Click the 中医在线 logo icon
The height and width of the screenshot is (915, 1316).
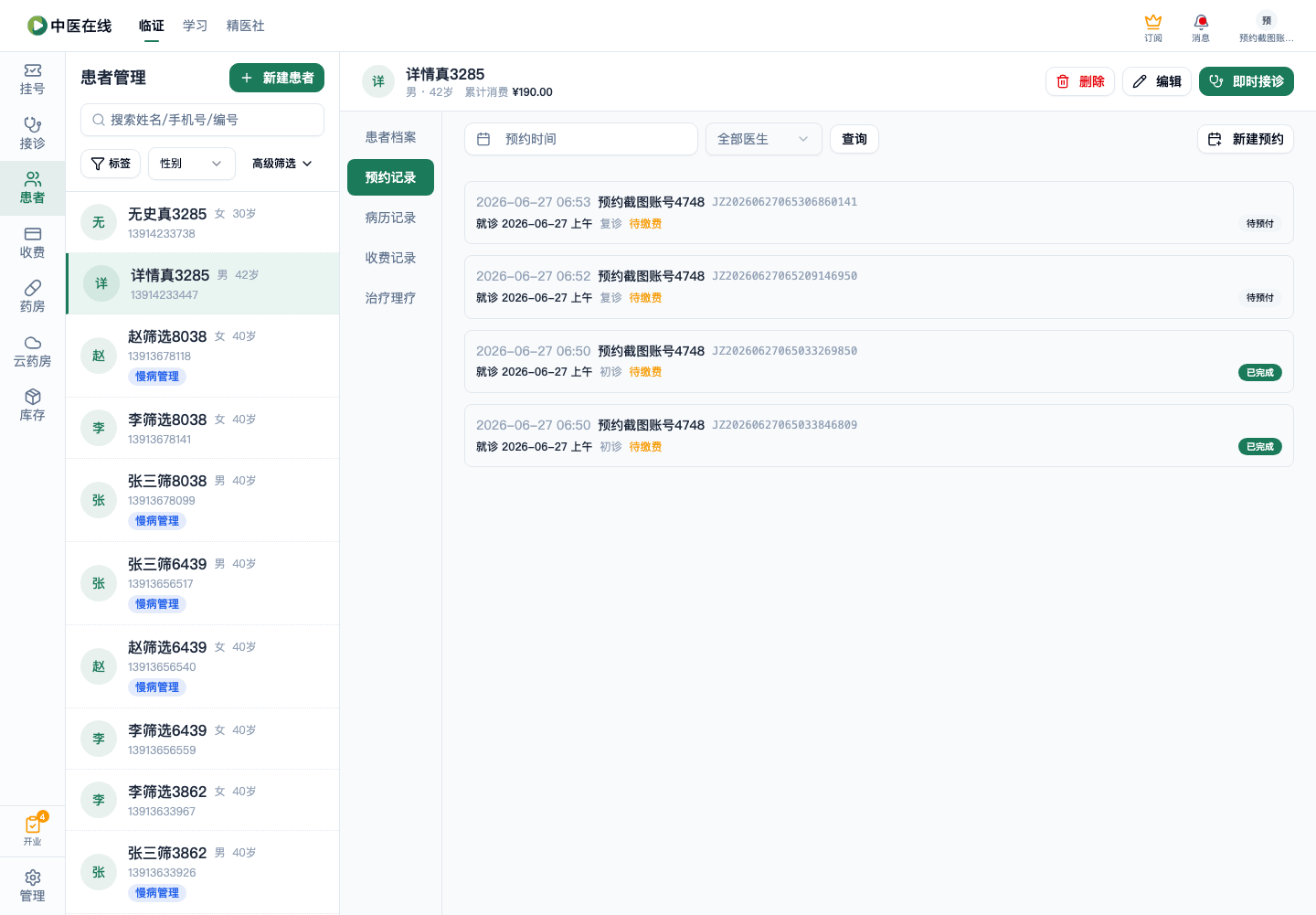click(x=37, y=26)
